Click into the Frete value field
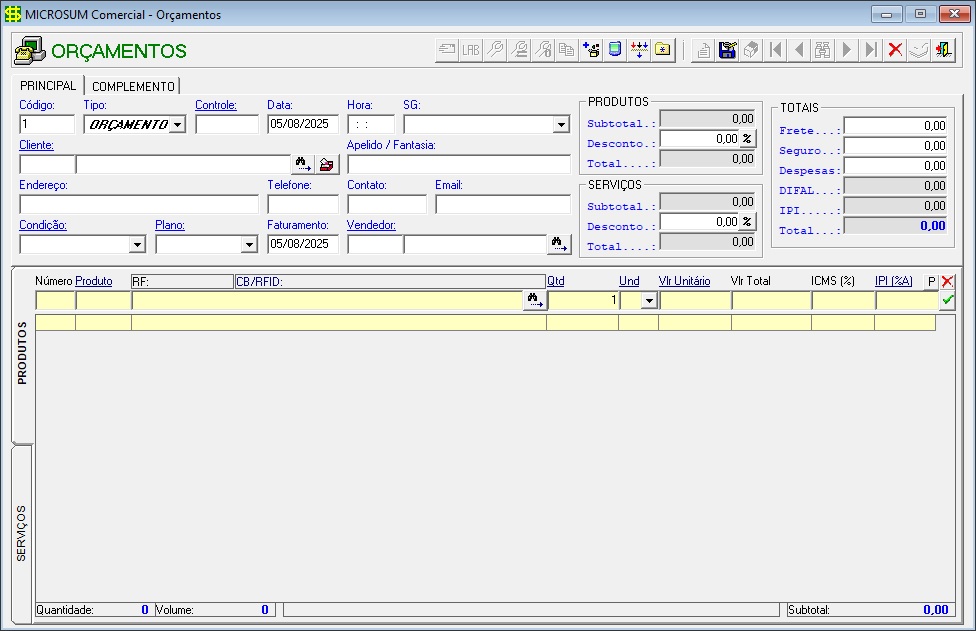The width and height of the screenshot is (976, 631). [895, 126]
